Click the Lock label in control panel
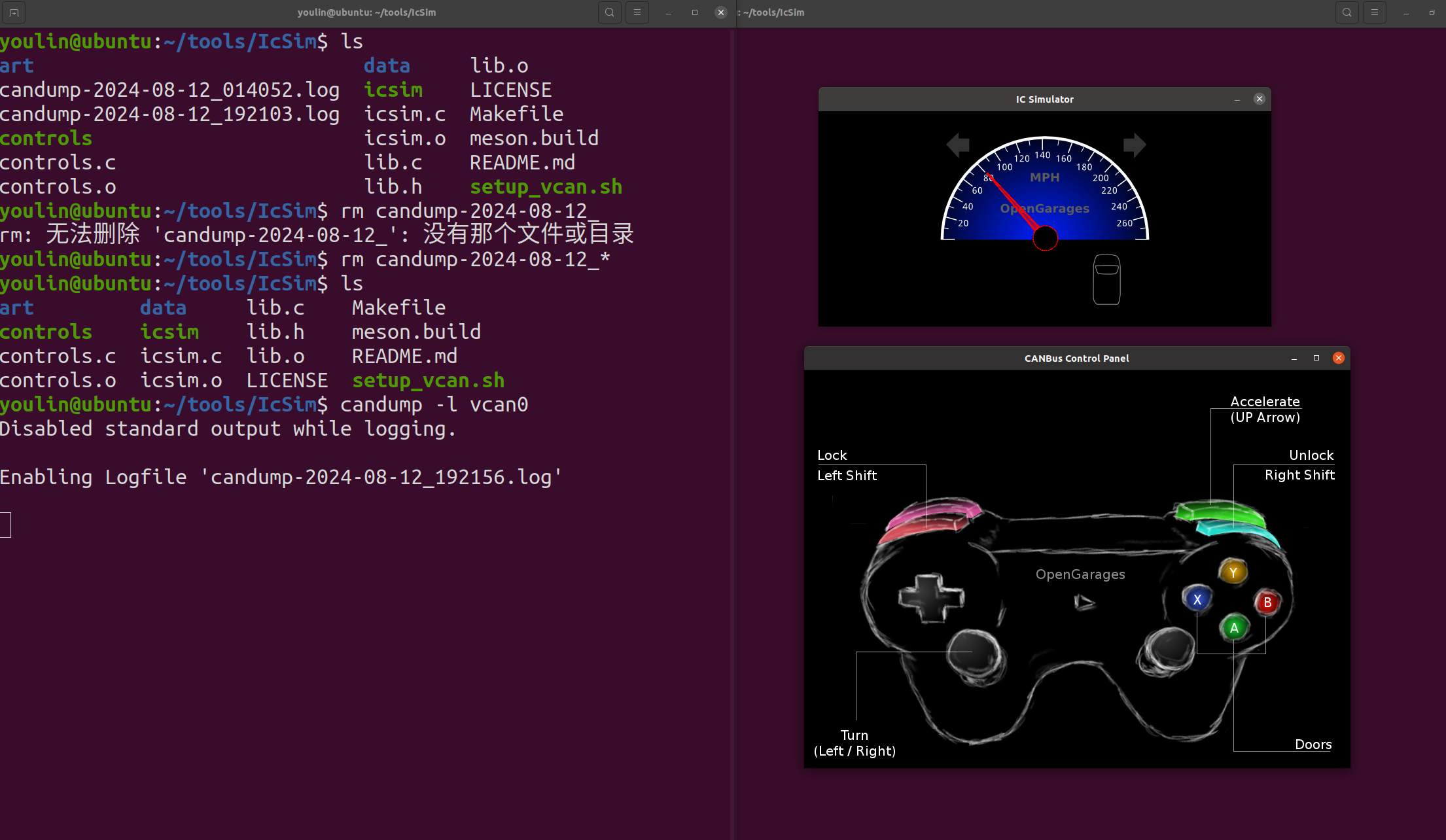Viewport: 1446px width, 840px height. point(832,455)
